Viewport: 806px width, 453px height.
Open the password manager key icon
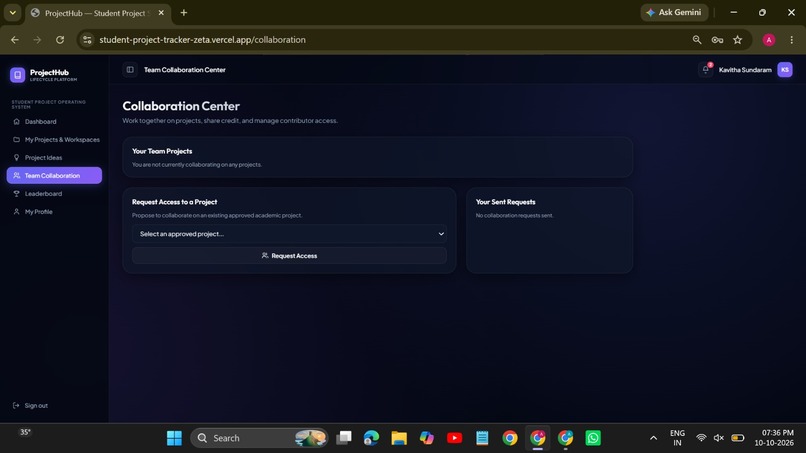[717, 40]
